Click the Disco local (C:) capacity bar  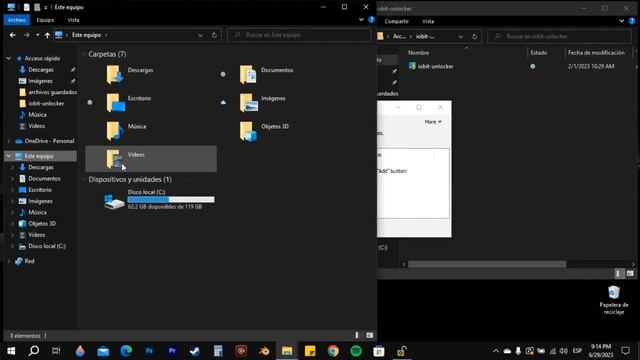(171, 200)
